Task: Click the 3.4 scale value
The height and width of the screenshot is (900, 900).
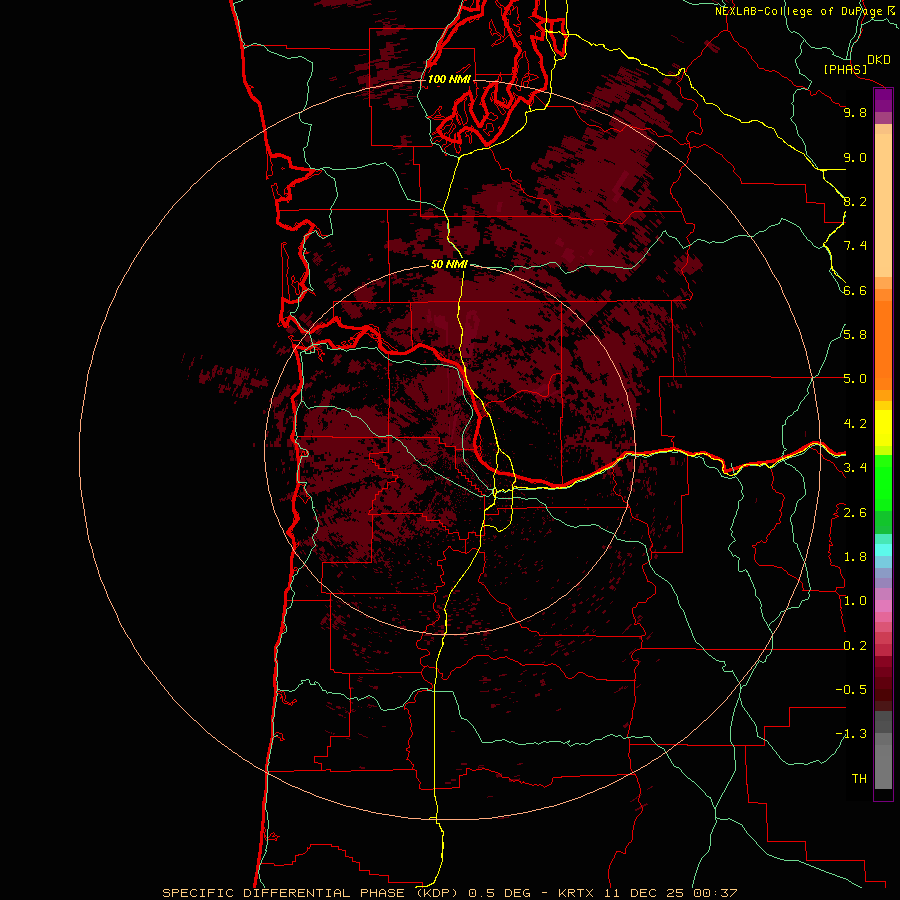Action: [x=855, y=468]
